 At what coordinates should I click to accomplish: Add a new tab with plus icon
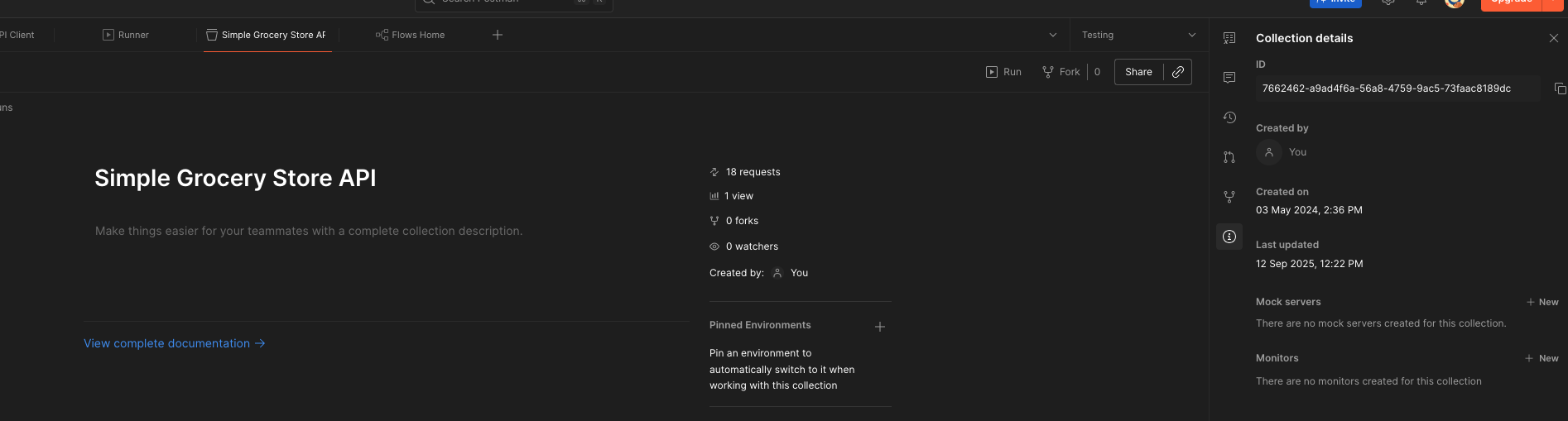pyautogui.click(x=498, y=35)
